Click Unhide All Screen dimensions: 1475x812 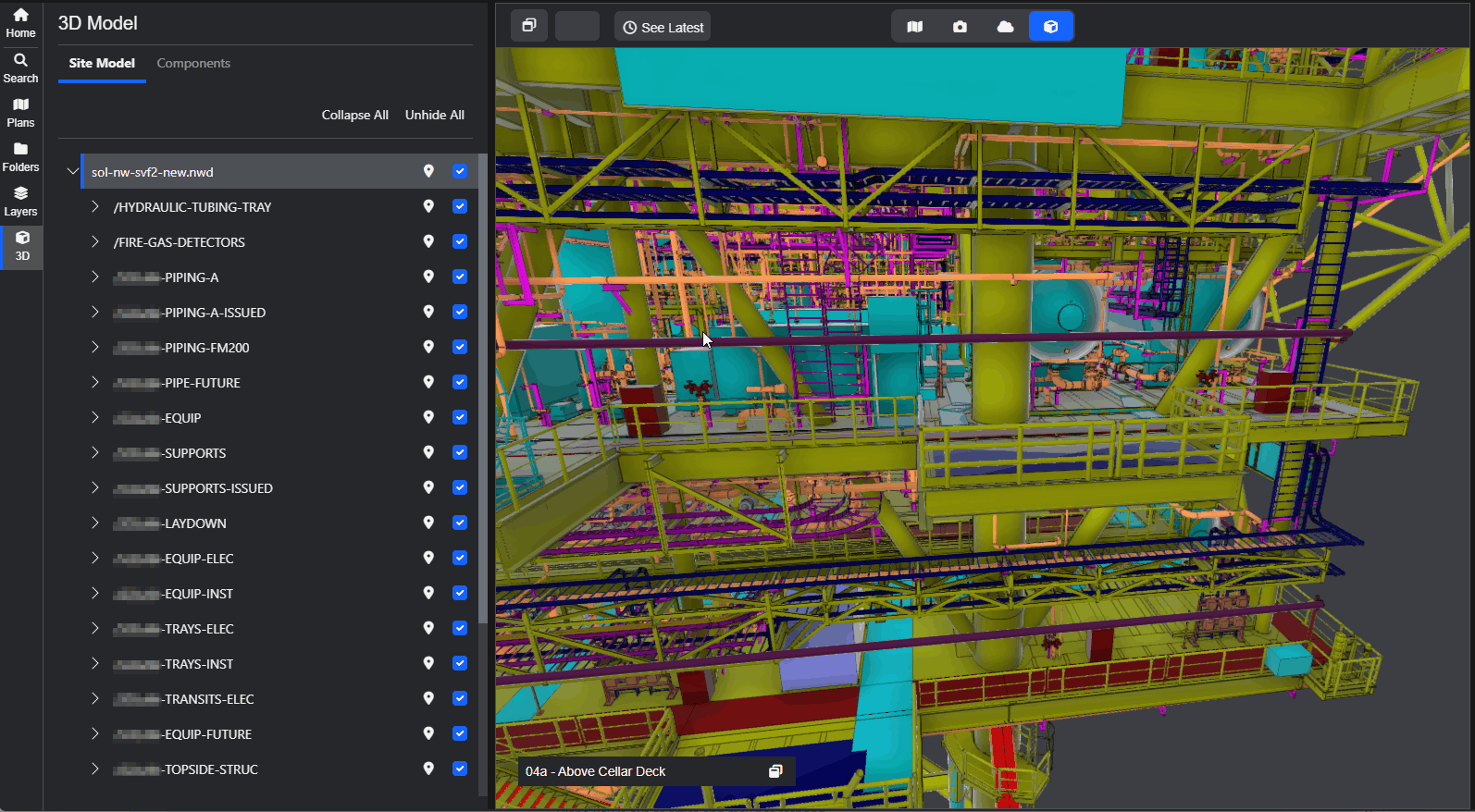point(435,115)
